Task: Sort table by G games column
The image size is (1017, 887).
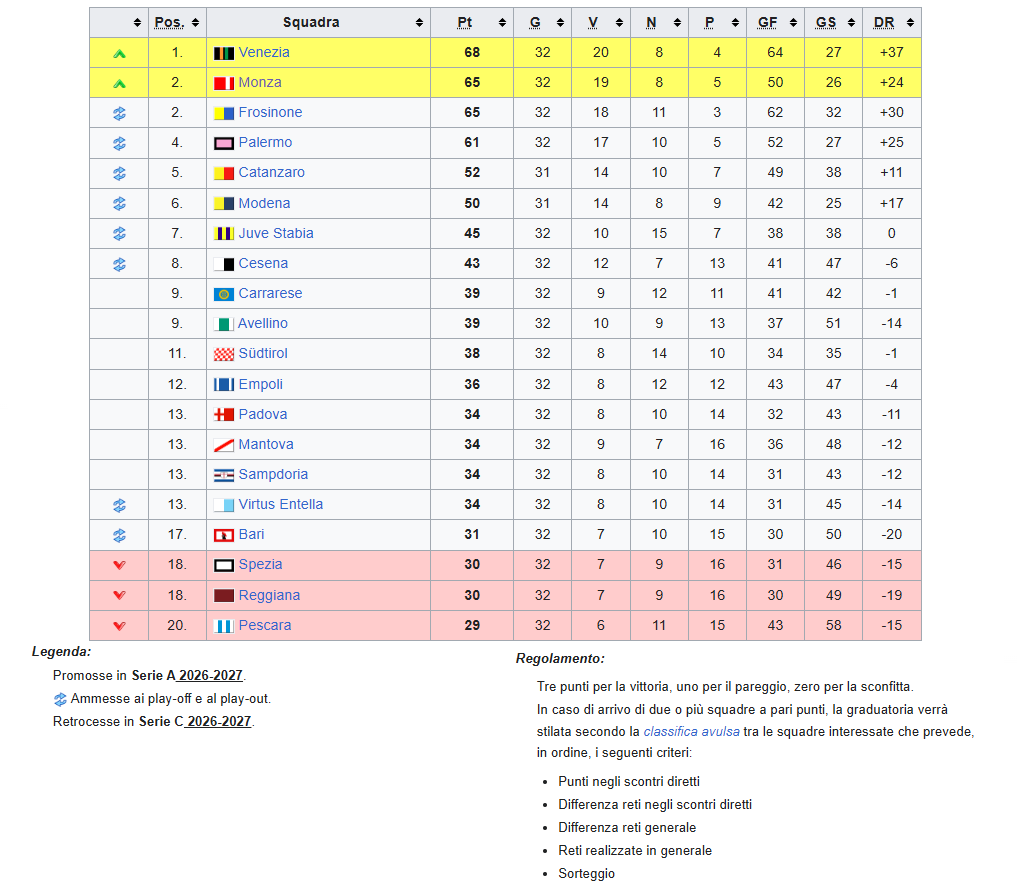Action: point(560,23)
